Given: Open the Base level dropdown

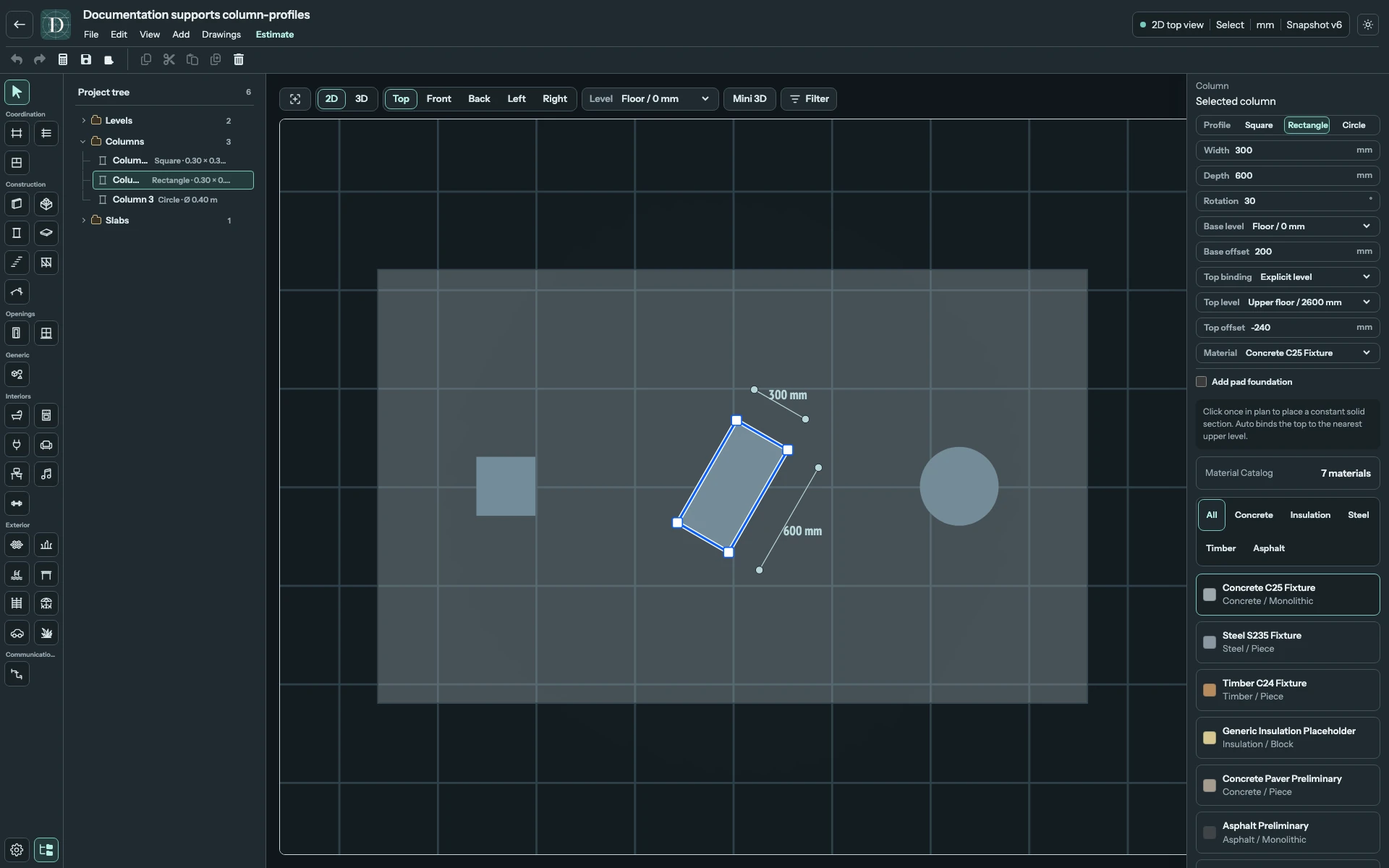Looking at the screenshot, I should tap(1288, 226).
